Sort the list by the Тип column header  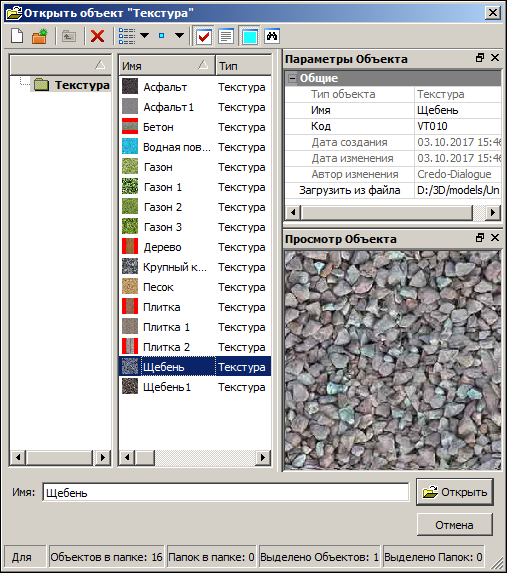[243, 66]
